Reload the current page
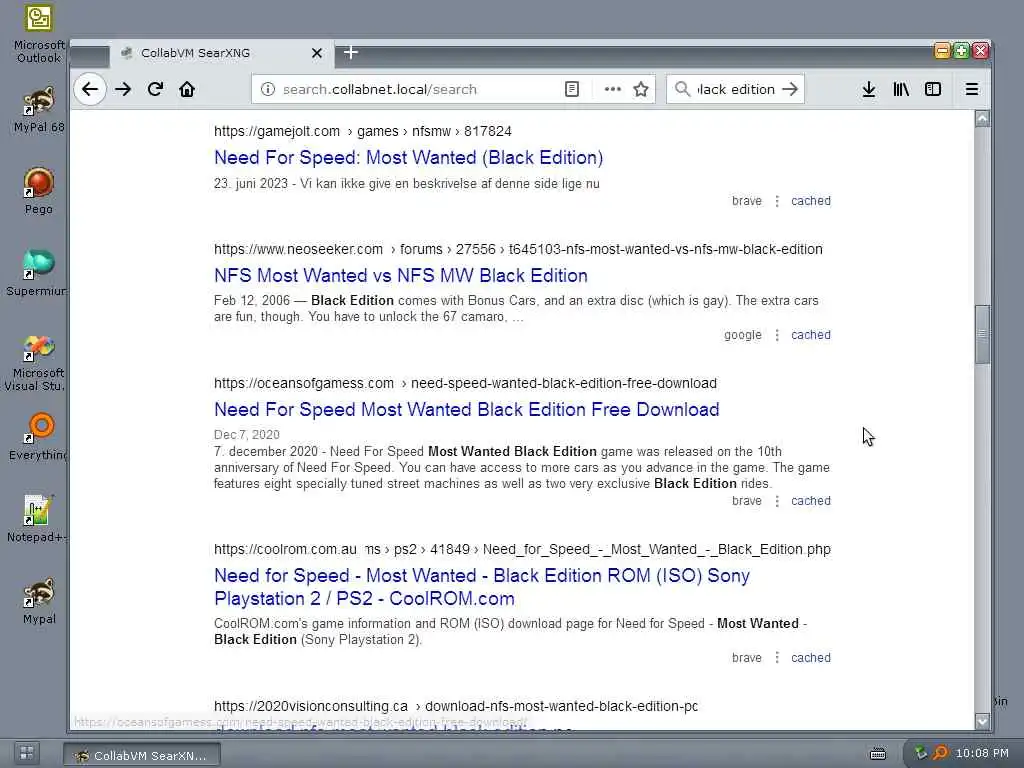 point(155,89)
